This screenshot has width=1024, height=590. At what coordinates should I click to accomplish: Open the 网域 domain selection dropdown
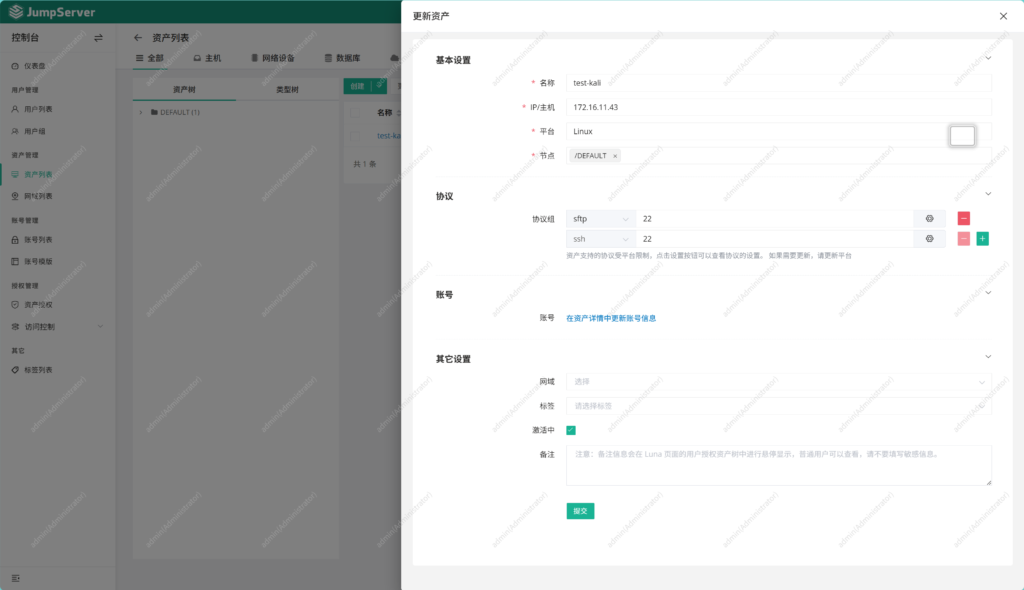pos(778,382)
